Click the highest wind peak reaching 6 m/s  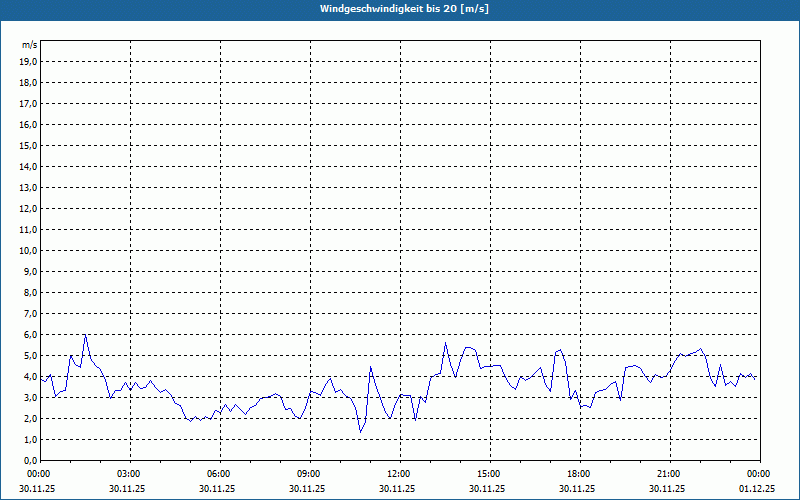pos(85,335)
